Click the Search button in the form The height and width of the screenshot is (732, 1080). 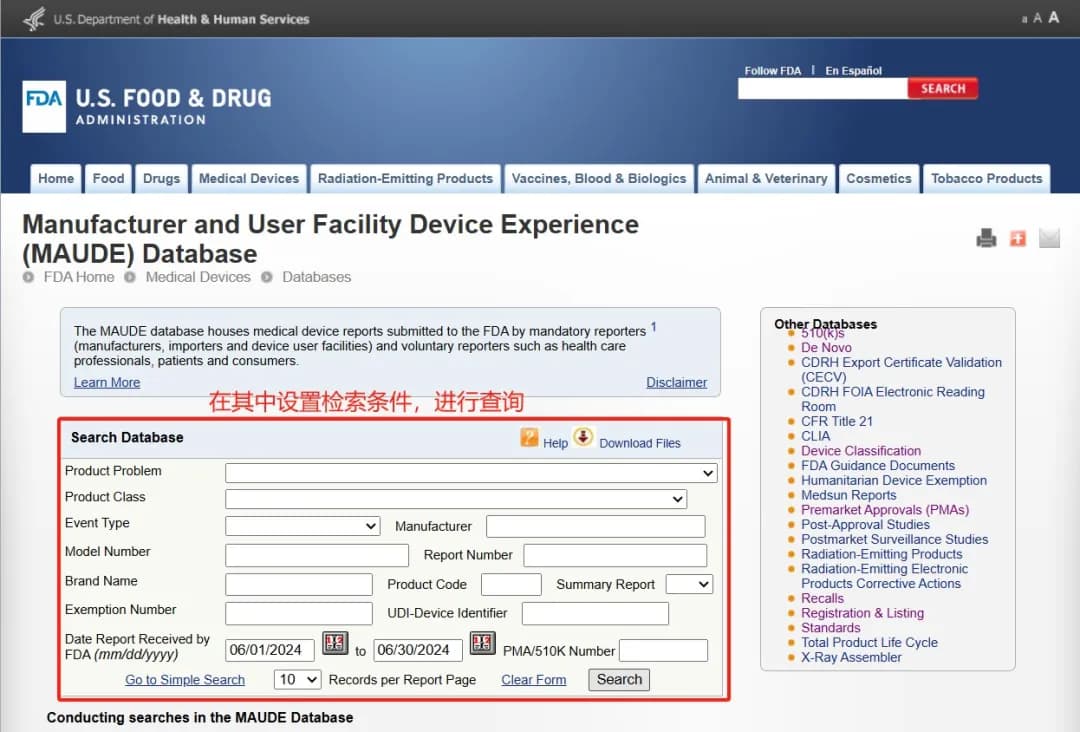(619, 680)
